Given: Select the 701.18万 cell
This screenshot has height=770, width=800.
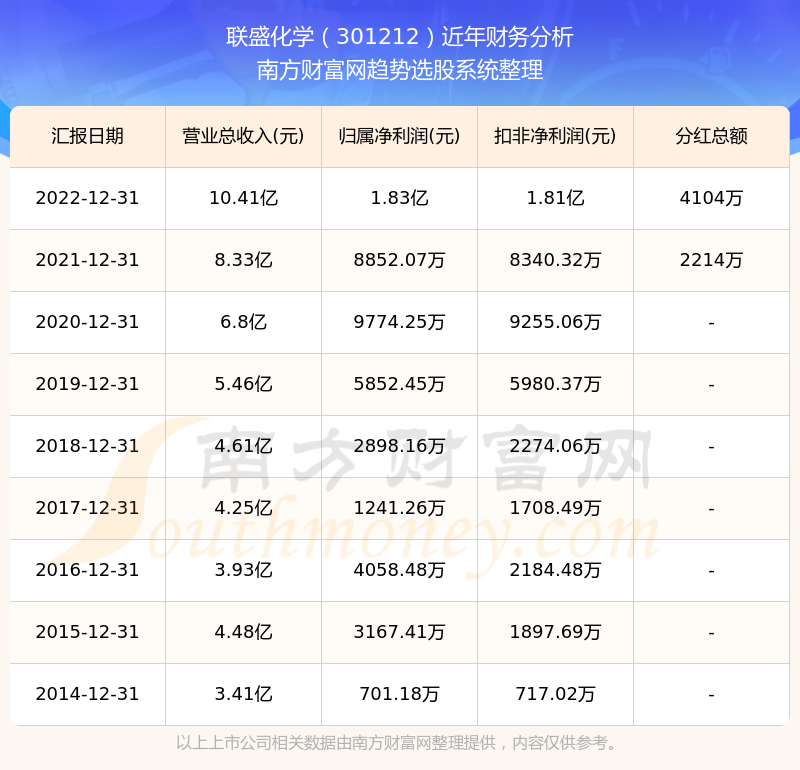Looking at the screenshot, I should [x=399, y=694].
